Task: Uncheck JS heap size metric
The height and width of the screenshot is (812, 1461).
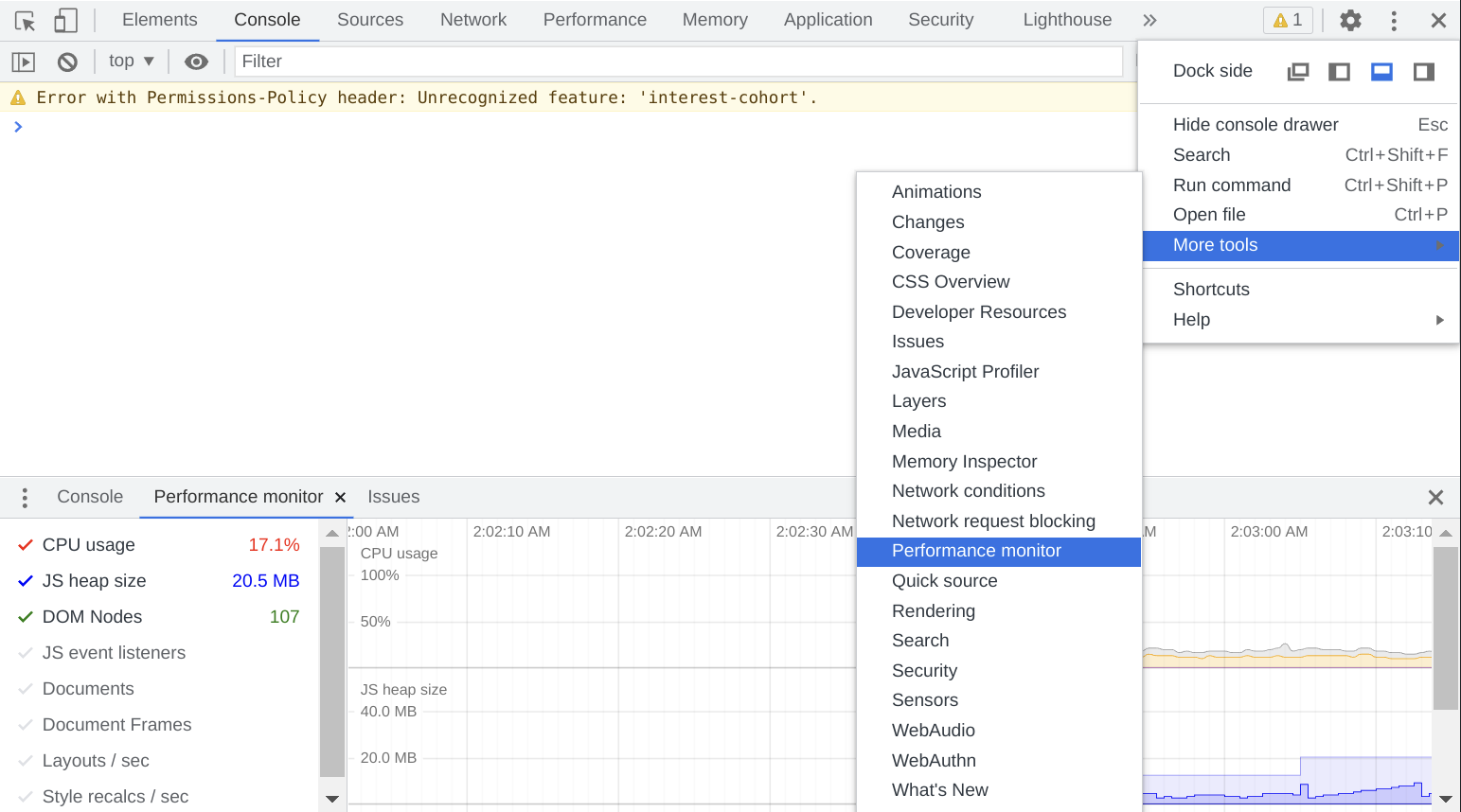Action: click(26, 581)
